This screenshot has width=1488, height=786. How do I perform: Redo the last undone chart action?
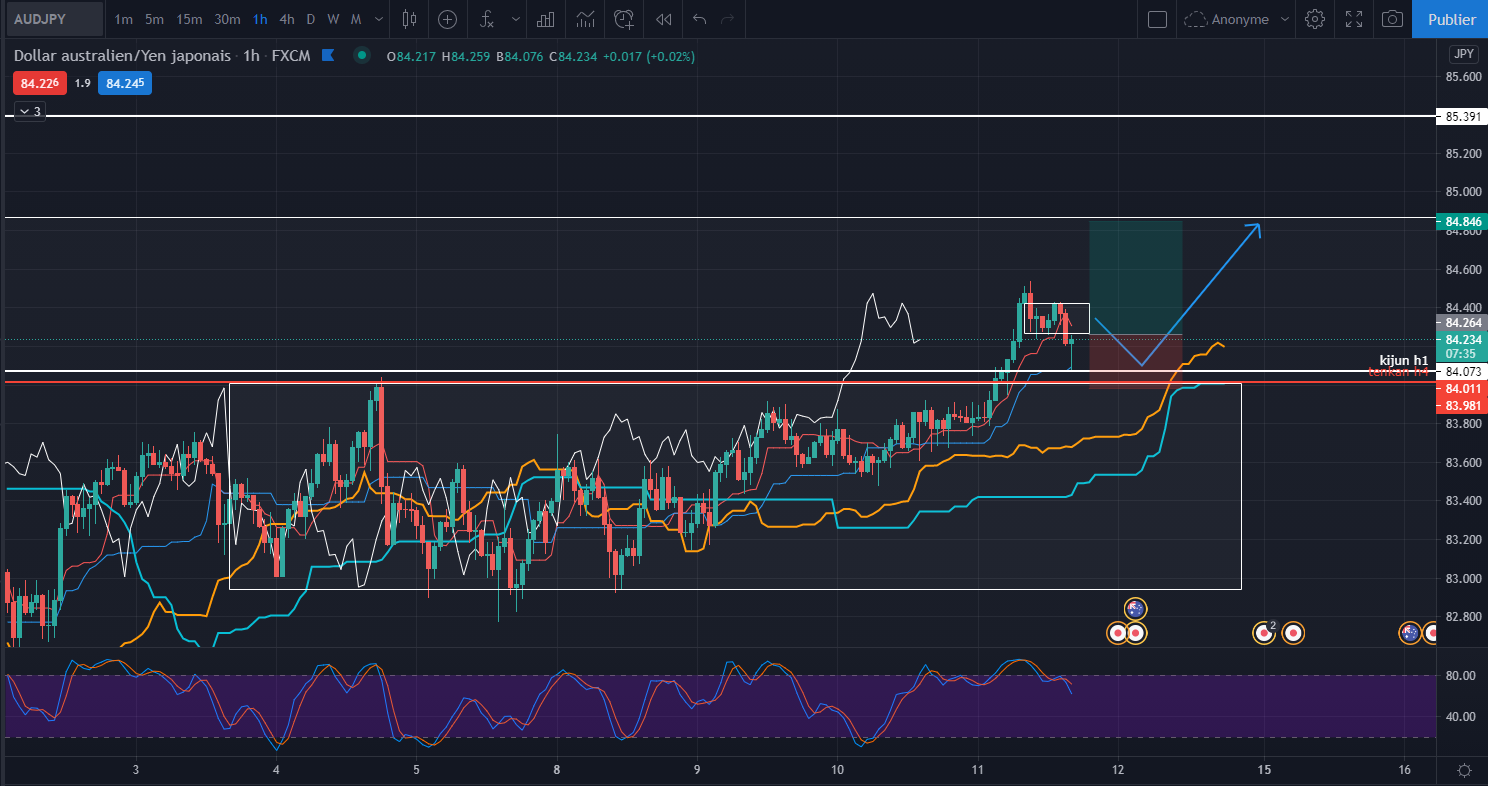pyautogui.click(x=728, y=19)
